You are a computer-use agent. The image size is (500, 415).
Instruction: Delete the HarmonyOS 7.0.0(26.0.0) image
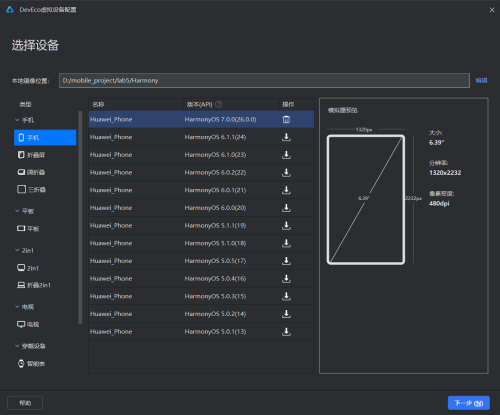pyautogui.click(x=286, y=119)
